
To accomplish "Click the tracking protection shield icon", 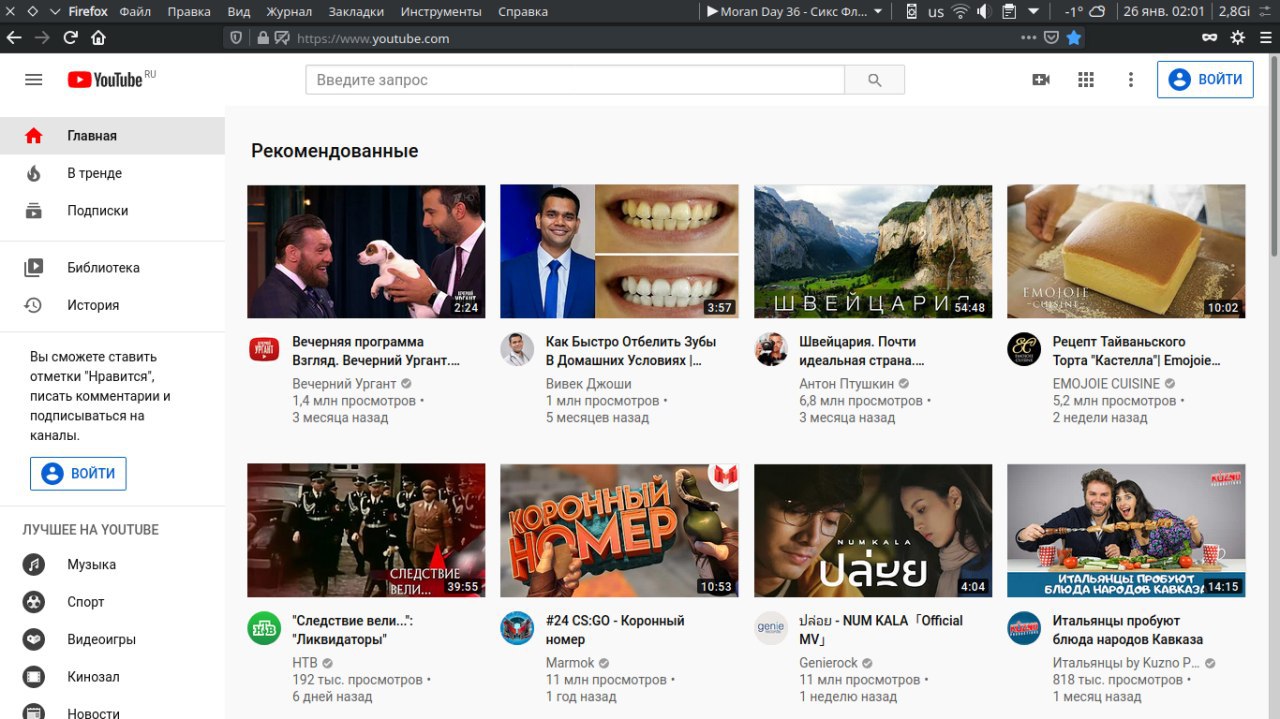I will click(x=236, y=38).
